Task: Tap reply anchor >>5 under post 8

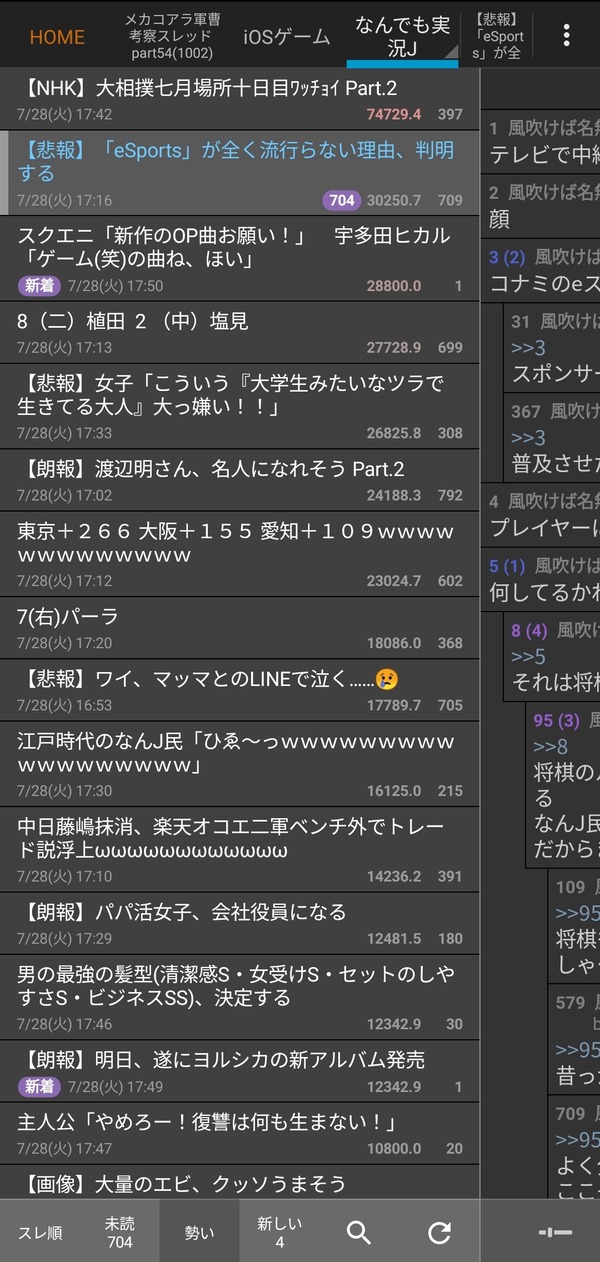Action: tap(528, 657)
